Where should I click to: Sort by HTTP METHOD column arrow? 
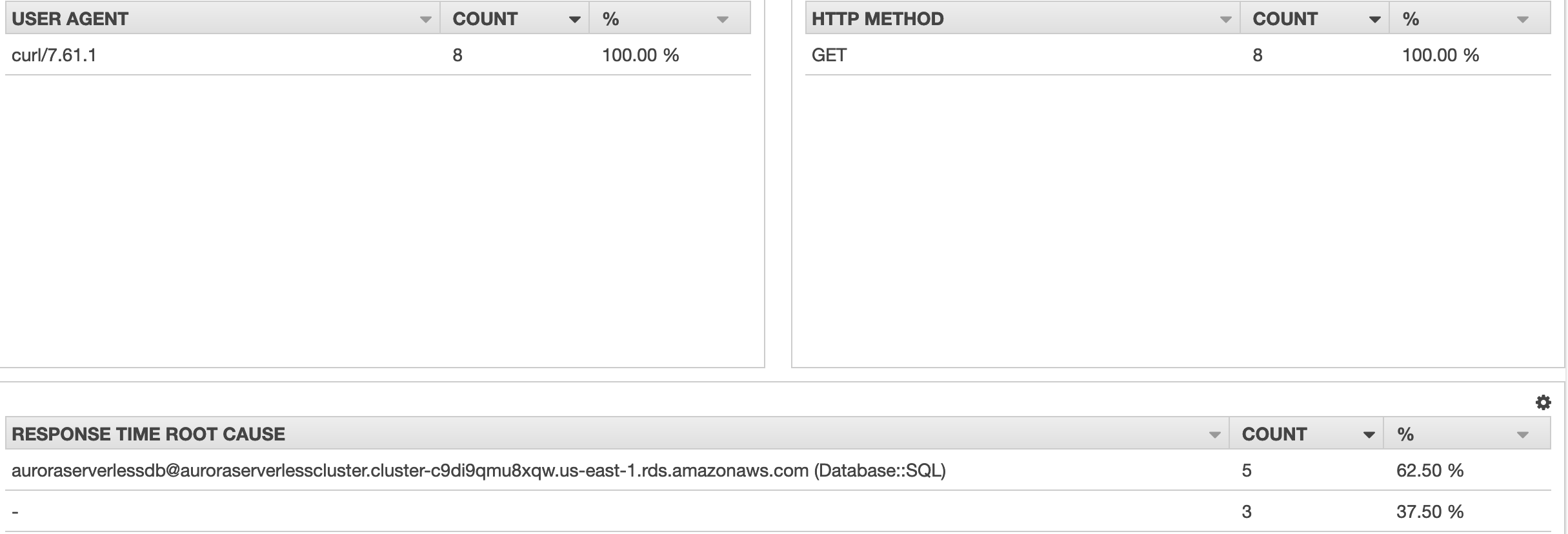pyautogui.click(x=1225, y=20)
